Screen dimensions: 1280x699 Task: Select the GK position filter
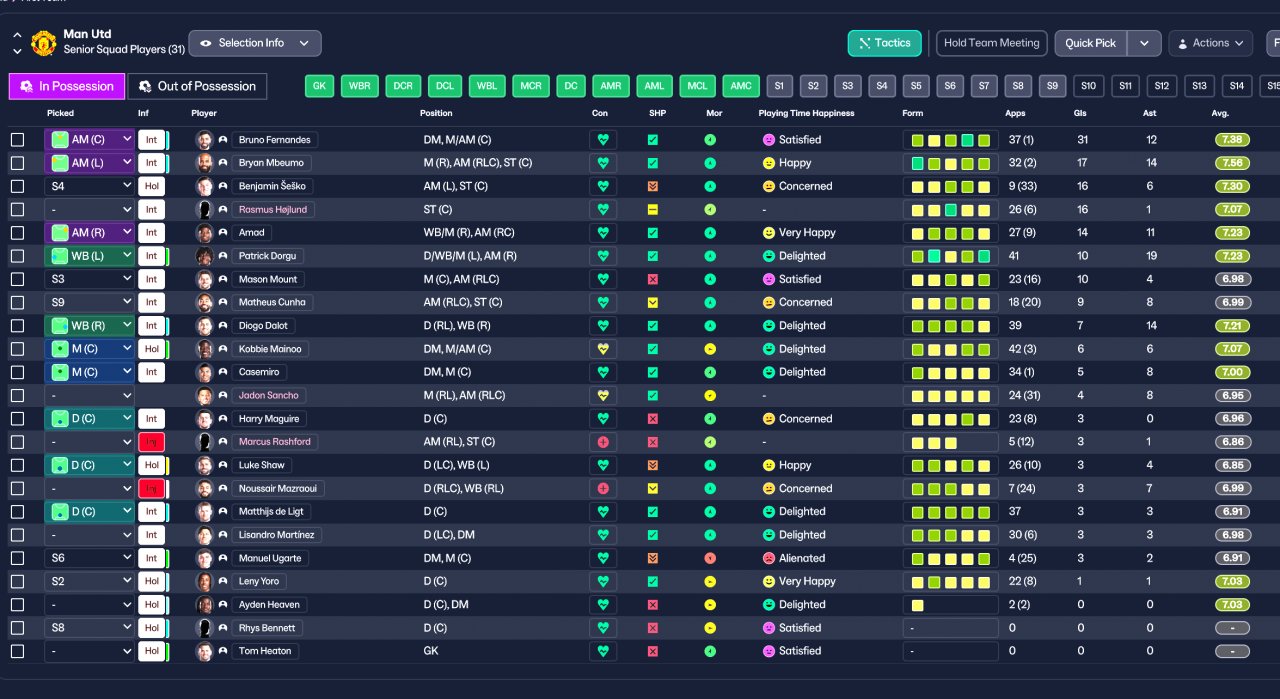(x=319, y=86)
